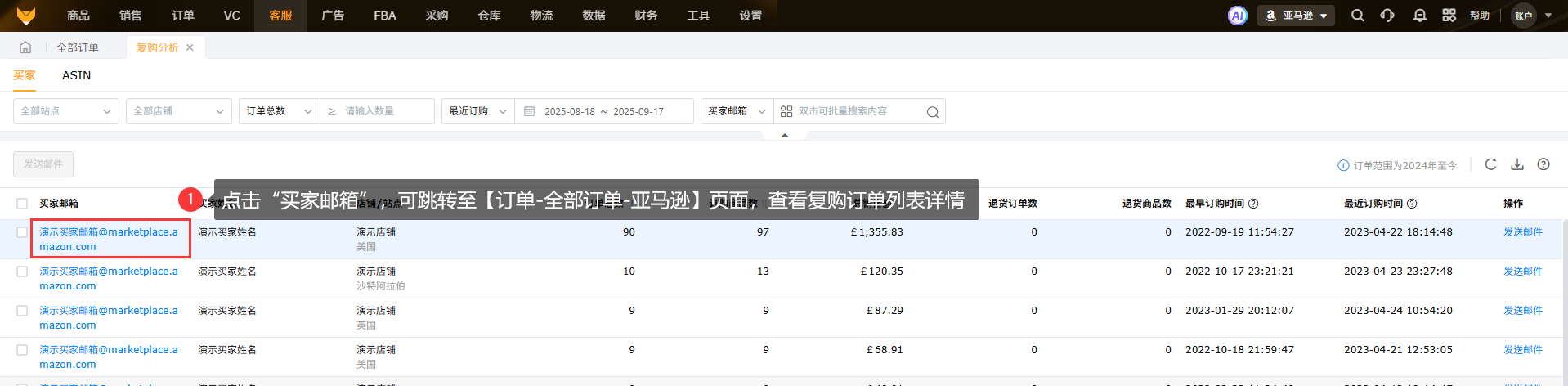Screen dimensions: 1568x386
Task: Click the batch search grid icon
Action: point(786,111)
